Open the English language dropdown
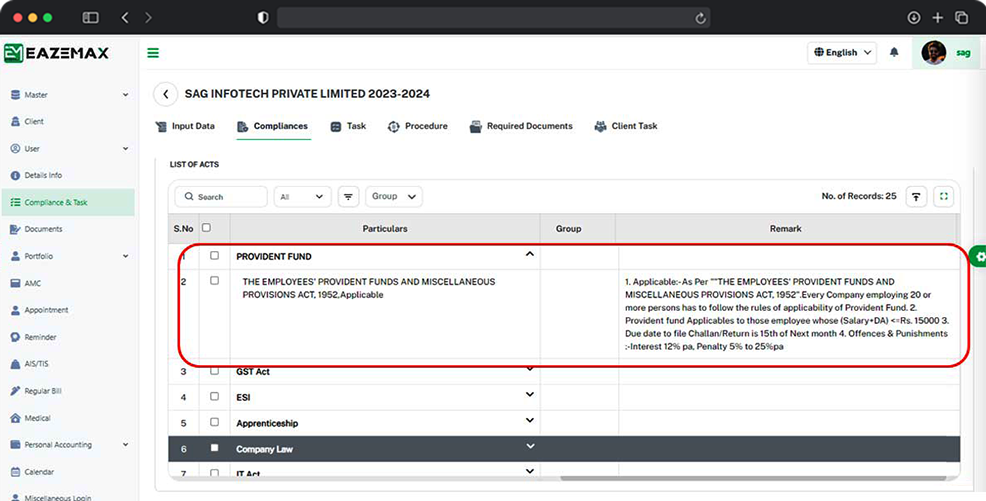Viewport: 986px width, 501px height. [x=842, y=53]
